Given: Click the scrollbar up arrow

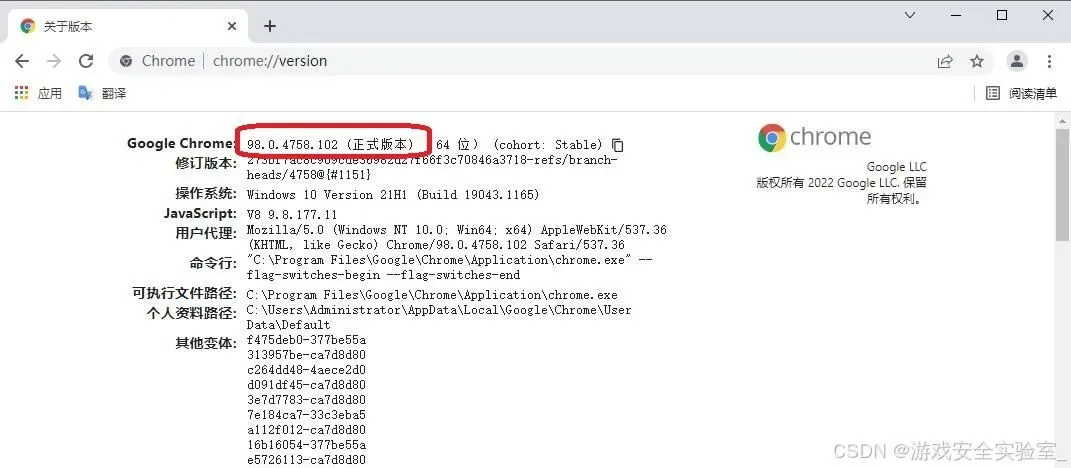Looking at the screenshot, I should (1063, 120).
